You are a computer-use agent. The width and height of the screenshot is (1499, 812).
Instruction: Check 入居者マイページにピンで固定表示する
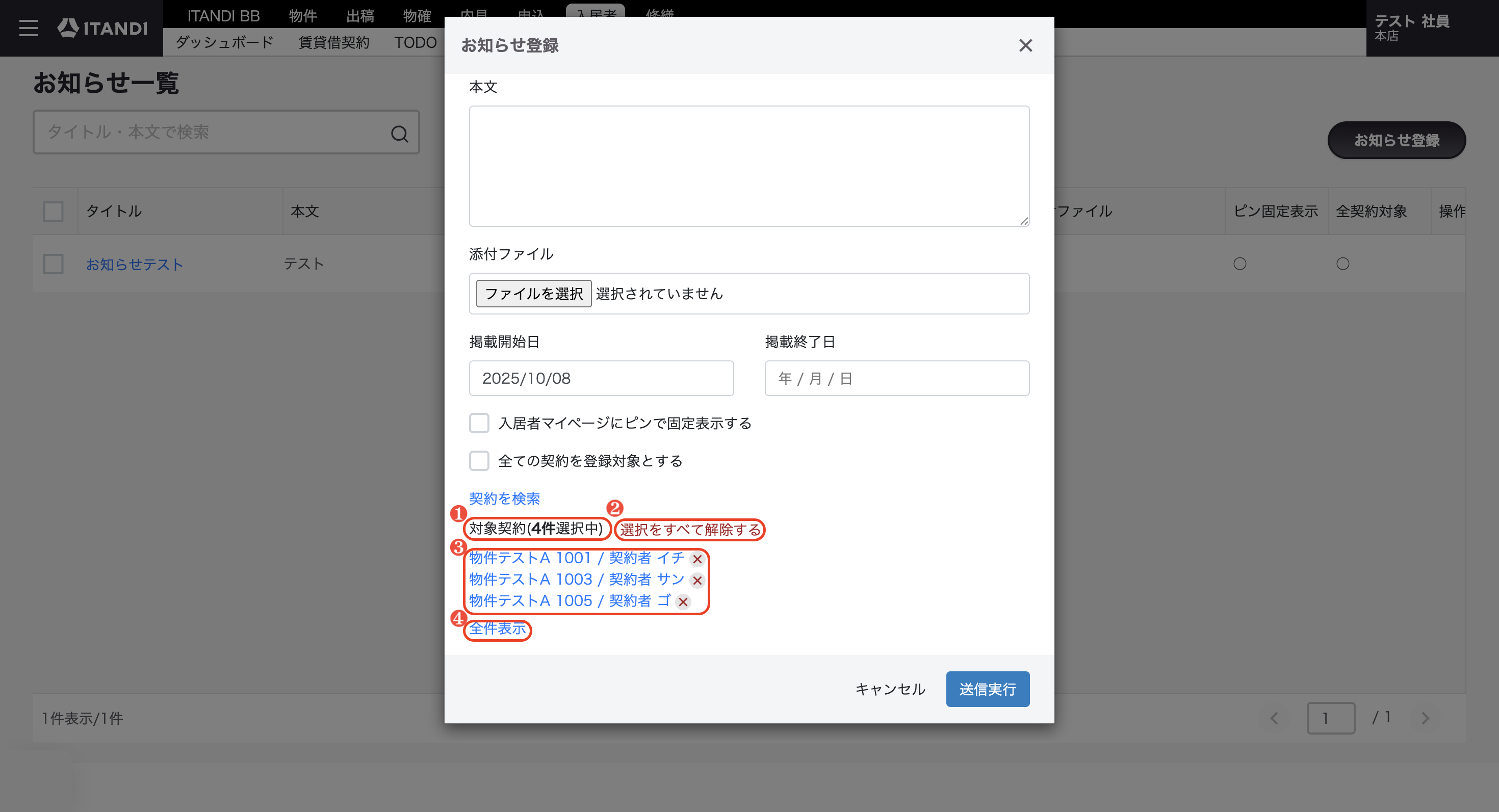[479, 424]
